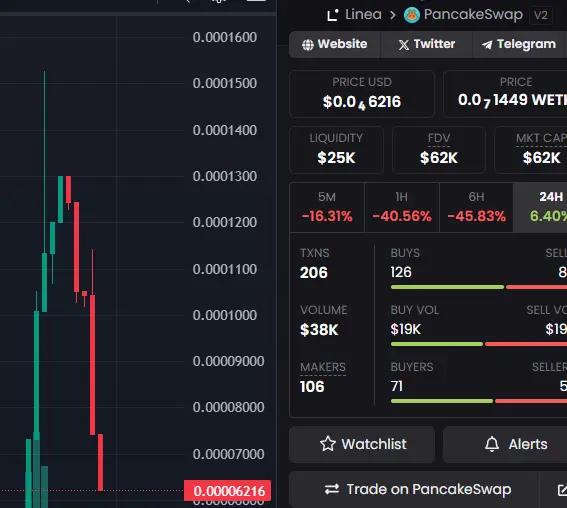
Task: Click the PRICE USD value $0.0₄6216
Action: click(362, 102)
